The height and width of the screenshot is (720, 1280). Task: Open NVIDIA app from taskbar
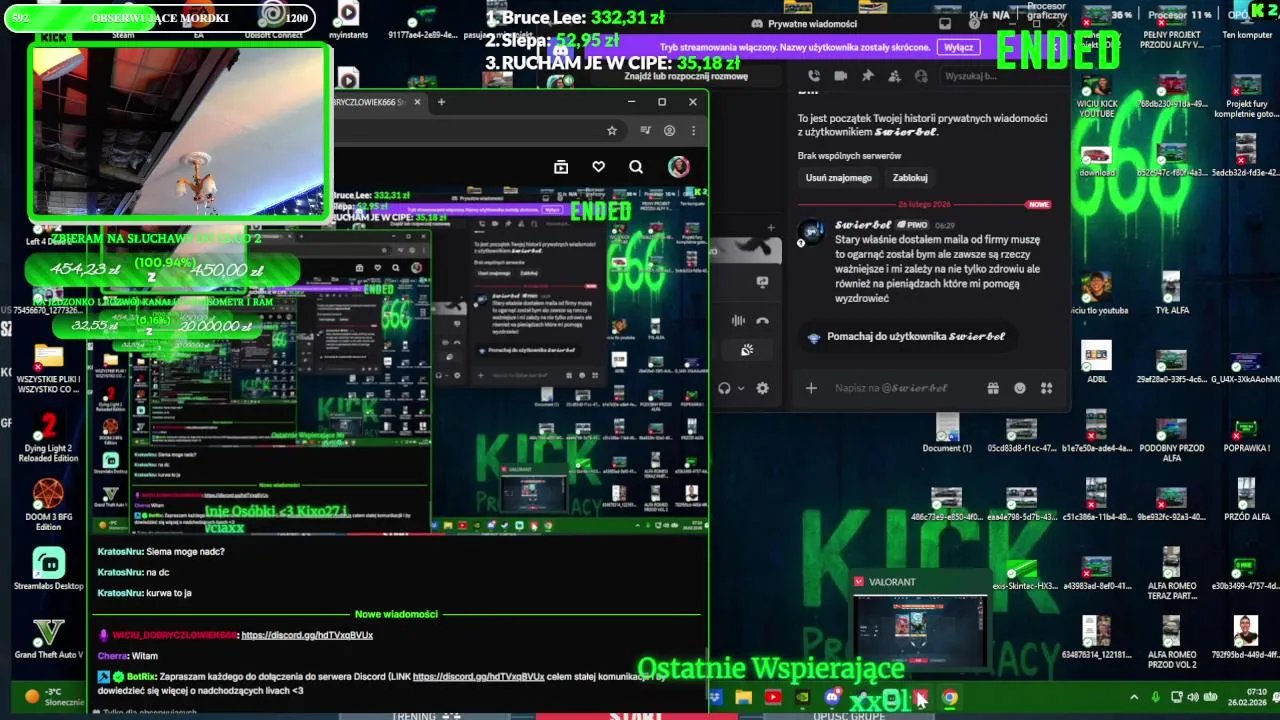click(802, 697)
